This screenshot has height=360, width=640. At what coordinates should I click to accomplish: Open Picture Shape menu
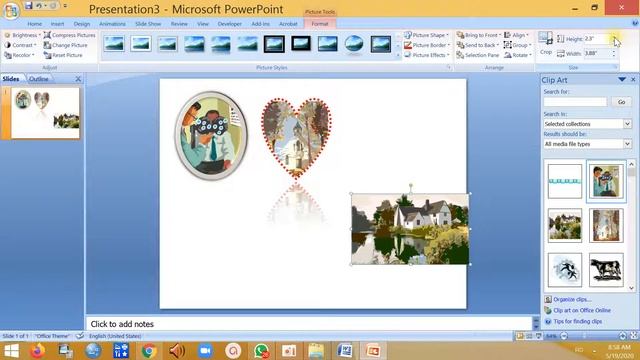coord(427,36)
